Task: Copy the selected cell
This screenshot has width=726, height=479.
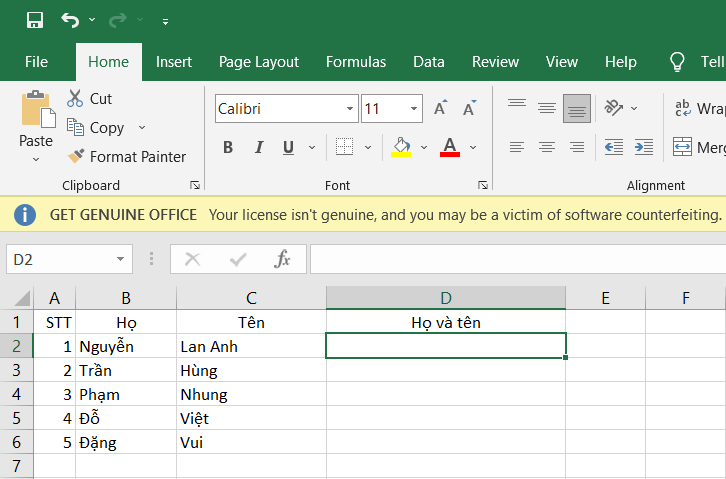Action: click(96, 127)
